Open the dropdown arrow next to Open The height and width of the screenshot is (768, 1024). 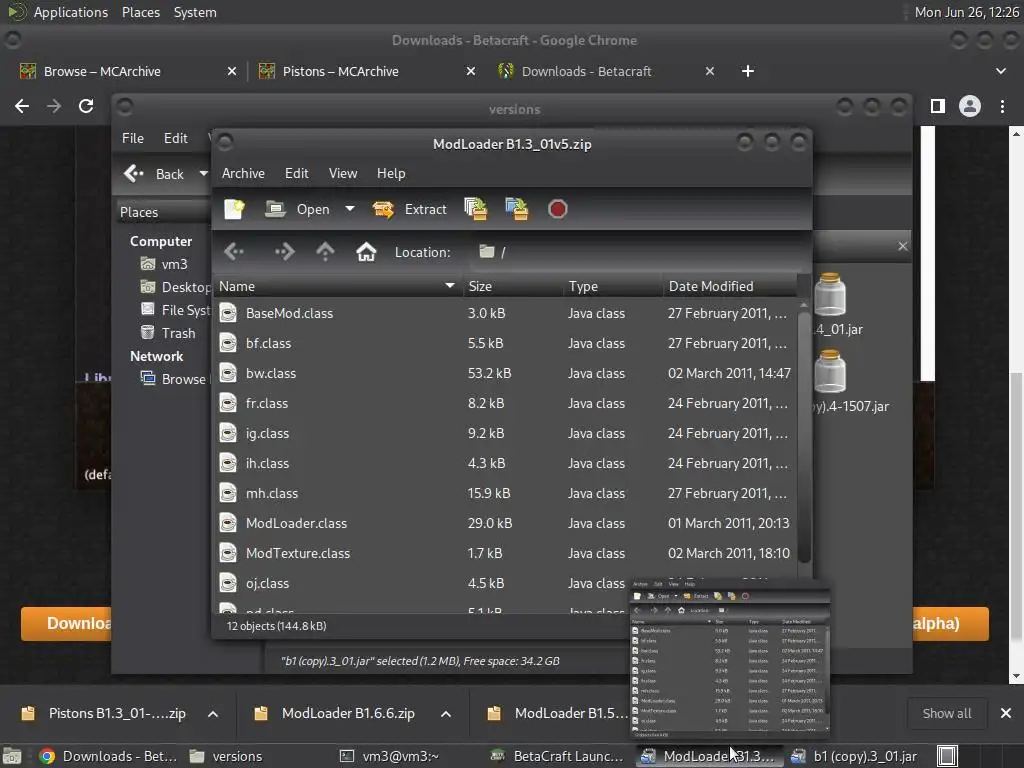point(350,209)
